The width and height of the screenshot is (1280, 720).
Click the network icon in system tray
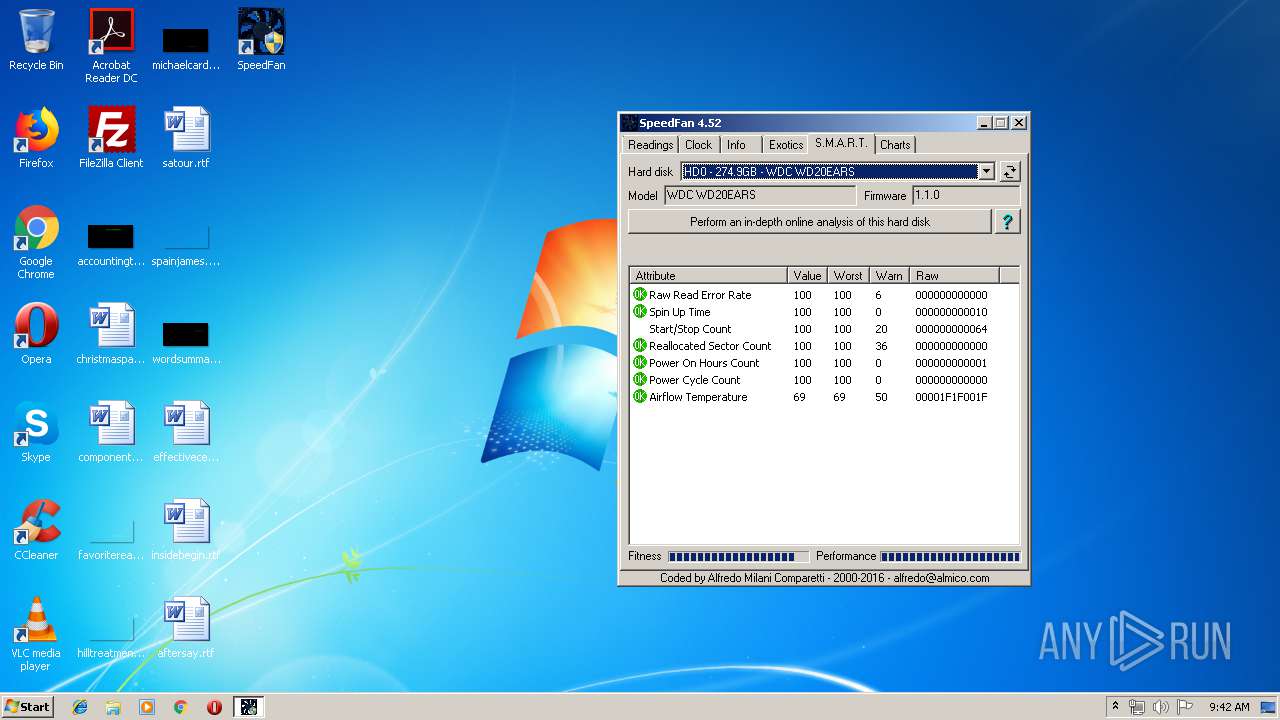coord(1137,707)
